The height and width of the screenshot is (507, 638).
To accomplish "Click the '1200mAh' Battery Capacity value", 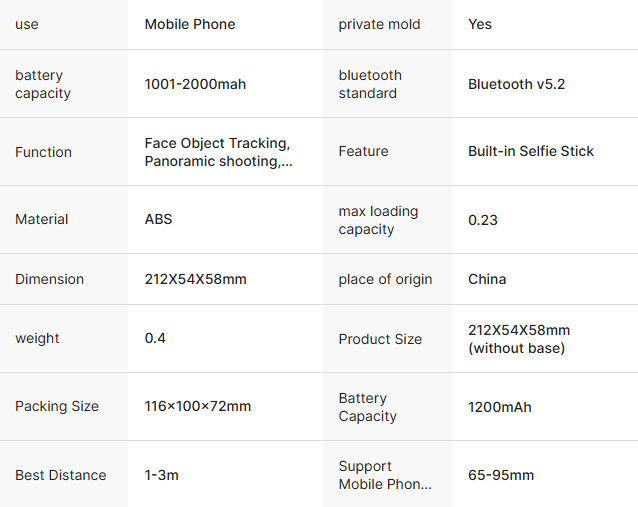I will (500, 407).
